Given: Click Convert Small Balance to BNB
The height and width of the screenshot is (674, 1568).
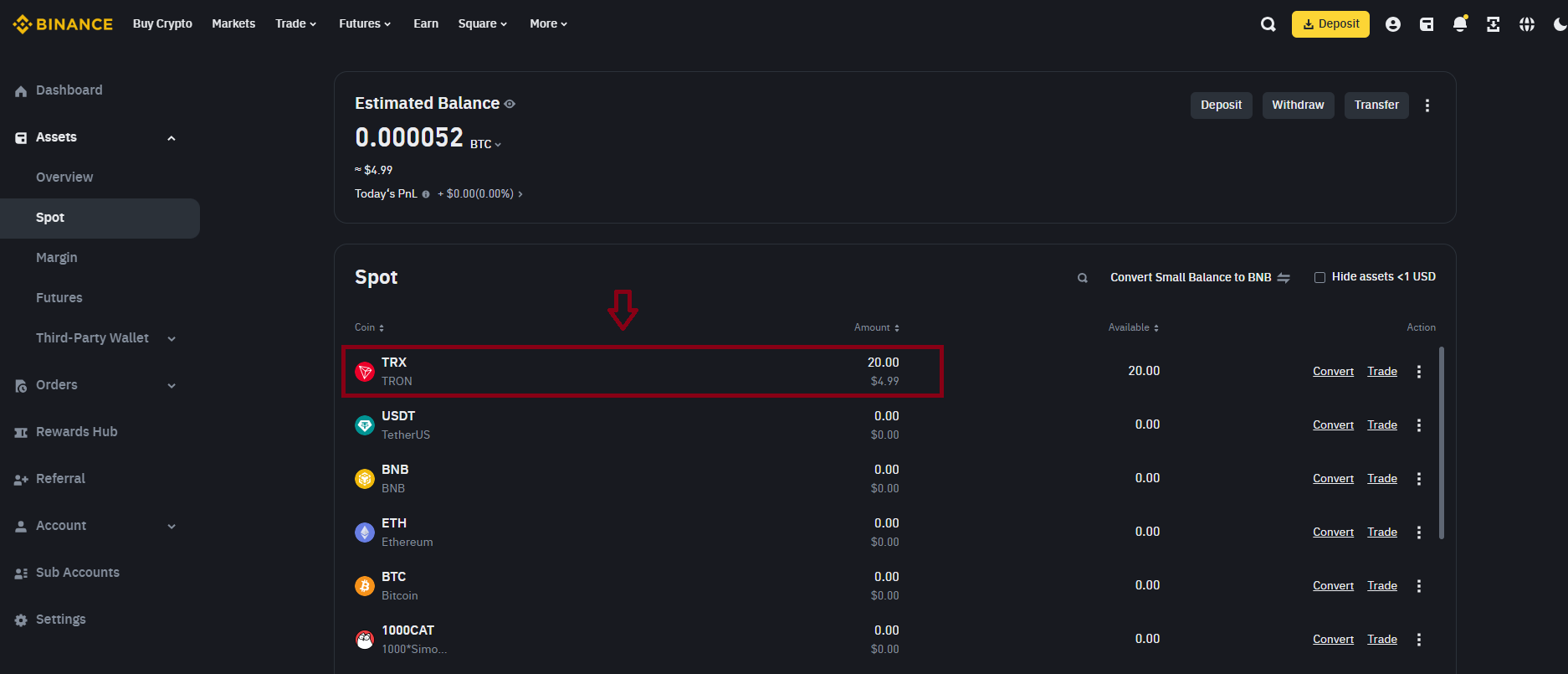Looking at the screenshot, I should pos(1200,278).
